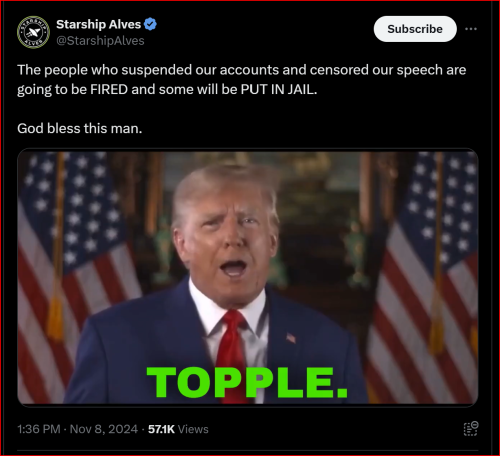Open the Starship Alves display name link
The image size is (500, 456).
[x=99, y=24]
